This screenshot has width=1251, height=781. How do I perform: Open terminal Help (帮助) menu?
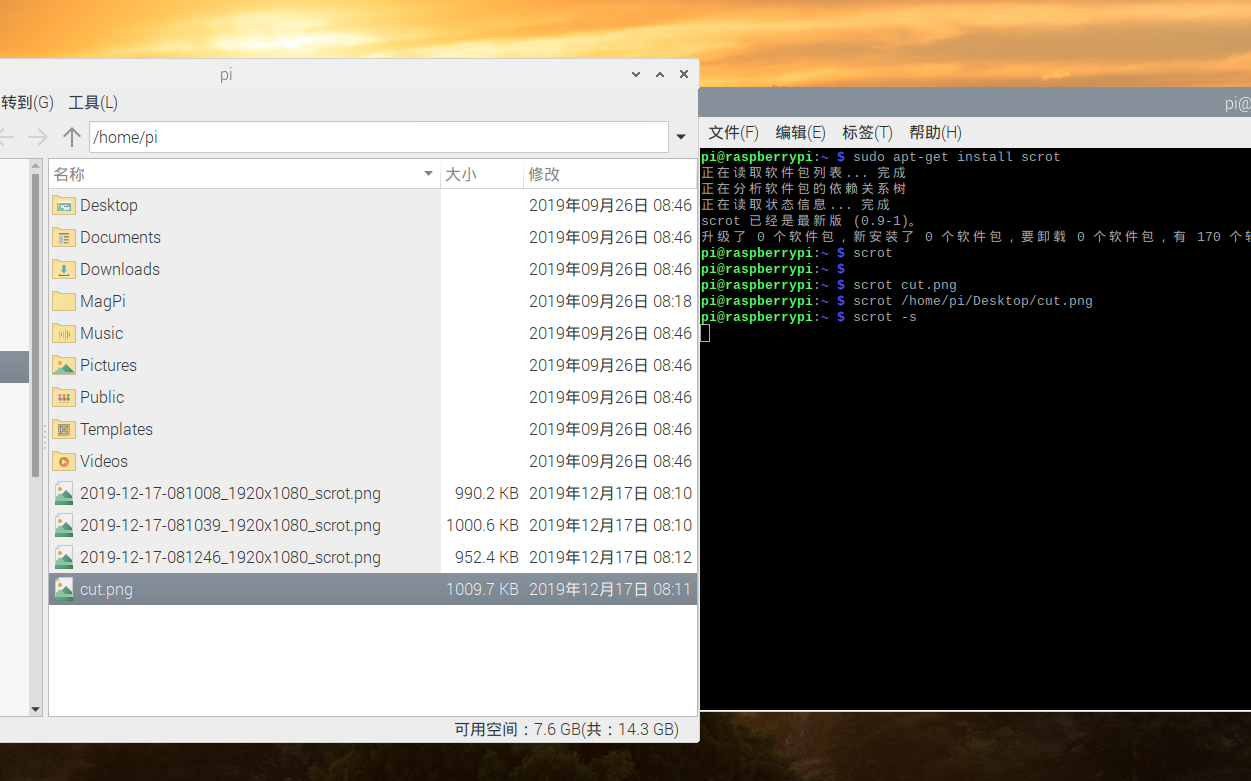click(935, 132)
